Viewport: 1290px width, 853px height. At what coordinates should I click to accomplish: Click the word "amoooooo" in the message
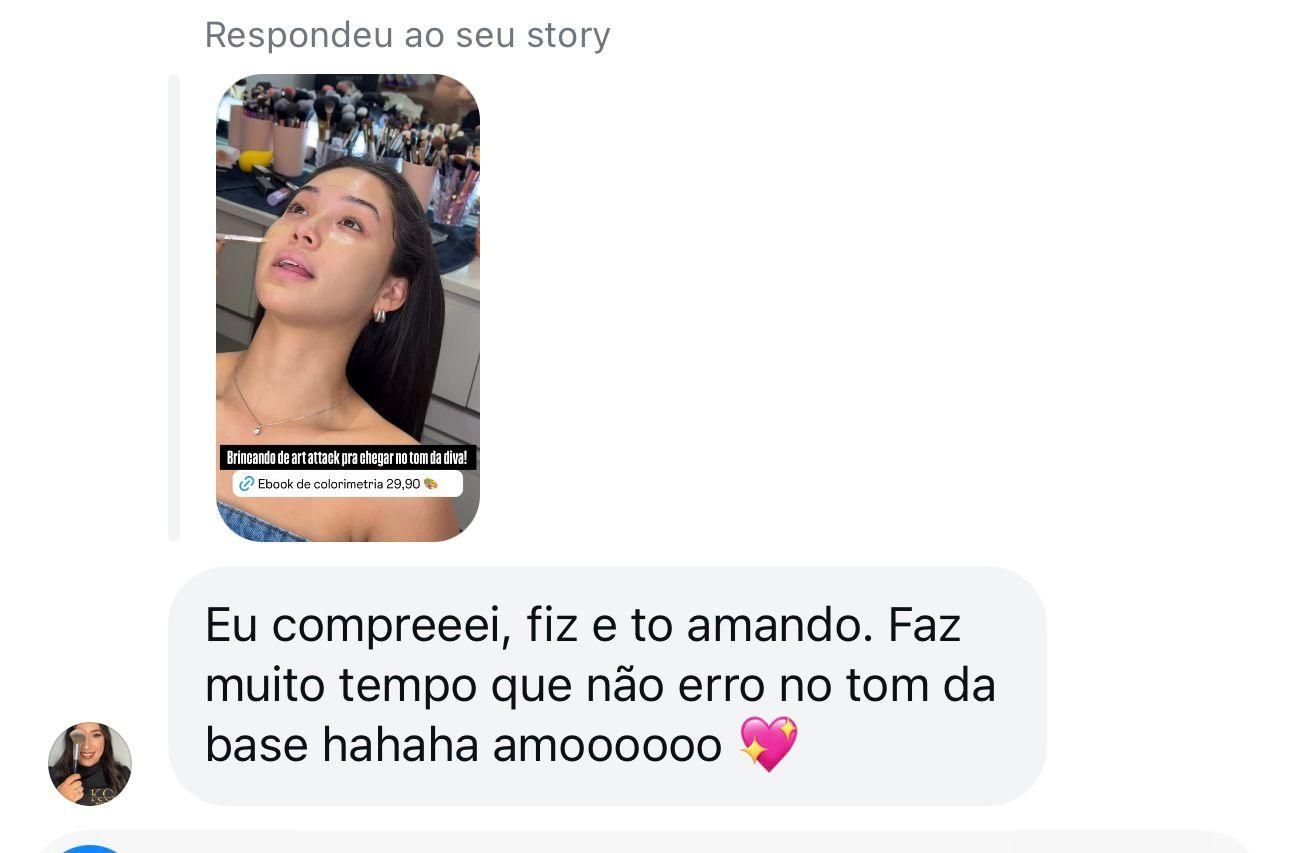(x=607, y=745)
